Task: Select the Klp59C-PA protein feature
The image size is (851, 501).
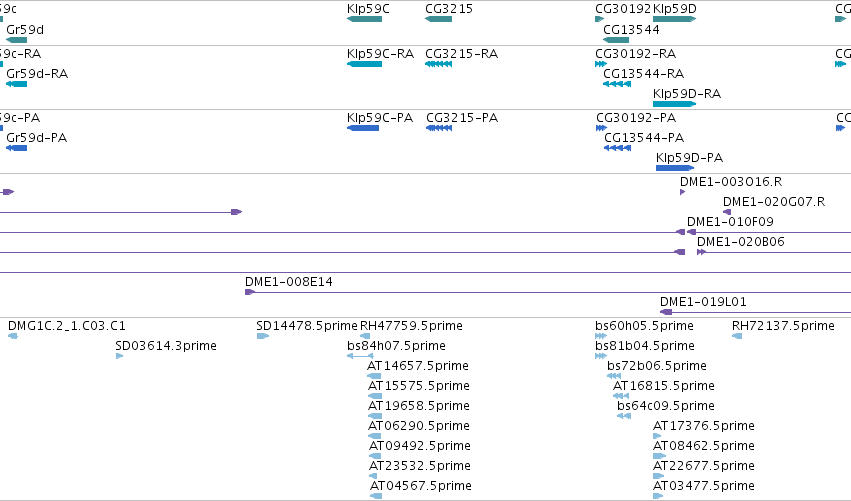Action: point(363,128)
